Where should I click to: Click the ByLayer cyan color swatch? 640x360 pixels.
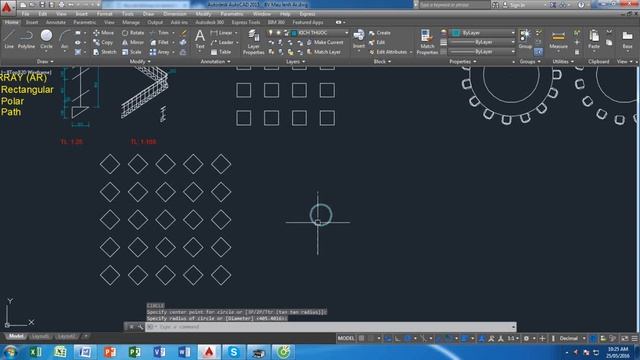tap(456, 33)
